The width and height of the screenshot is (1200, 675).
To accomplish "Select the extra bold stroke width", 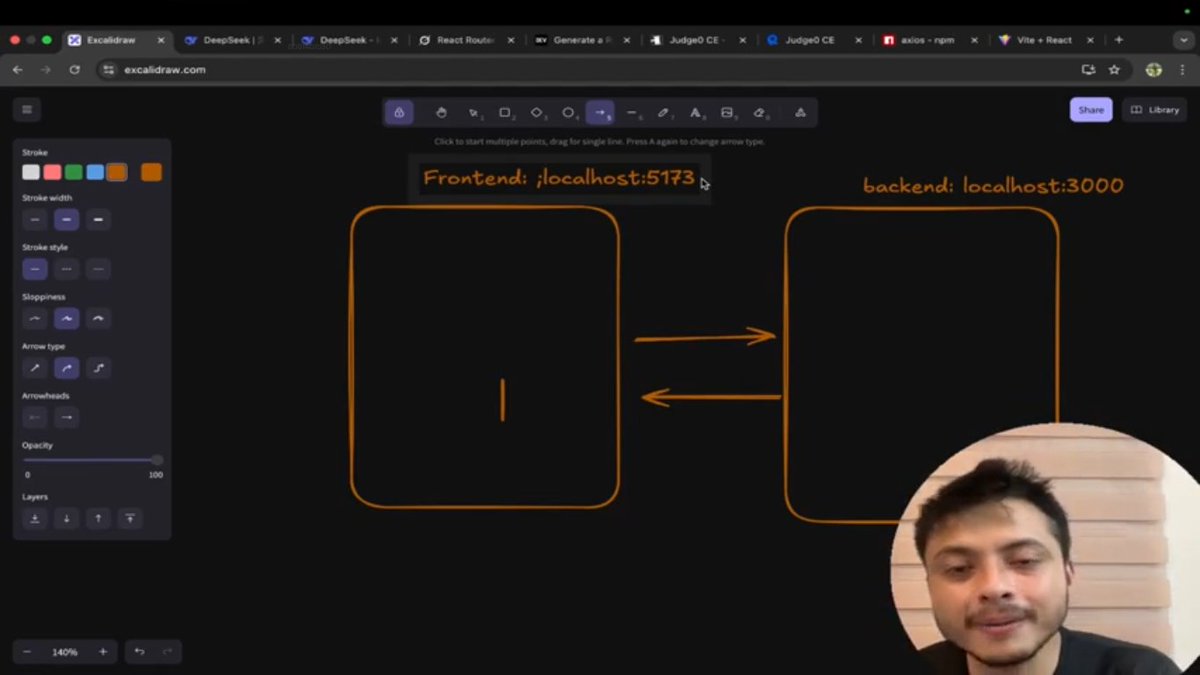I will click(98, 219).
